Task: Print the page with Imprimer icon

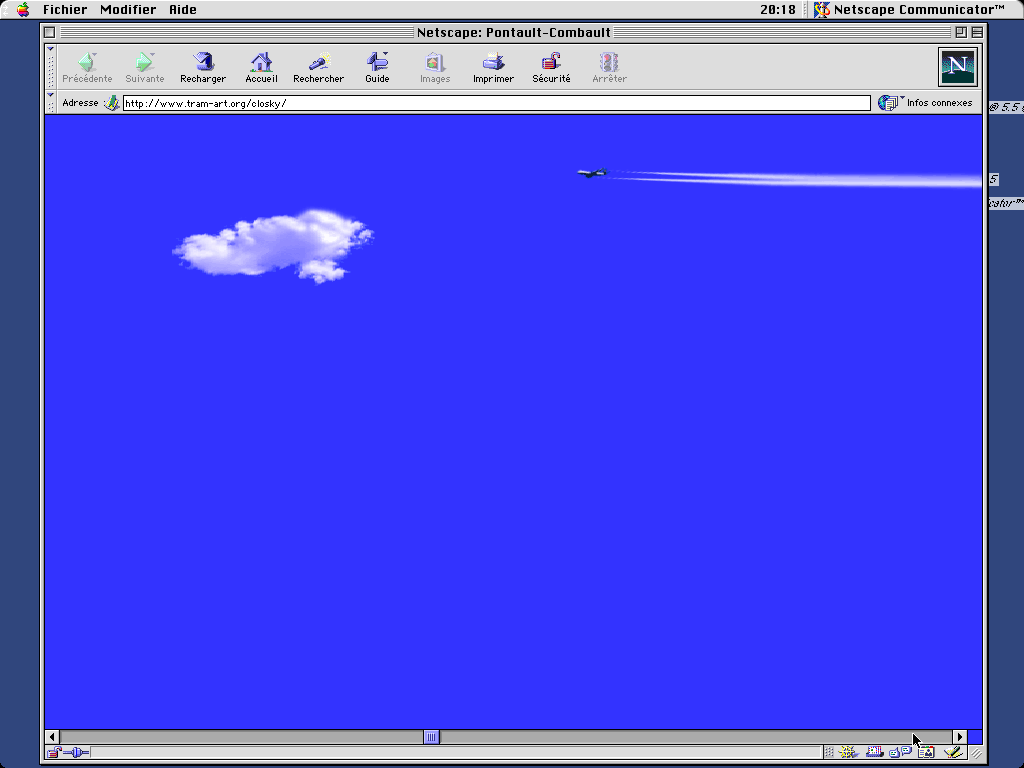Action: pos(493,67)
